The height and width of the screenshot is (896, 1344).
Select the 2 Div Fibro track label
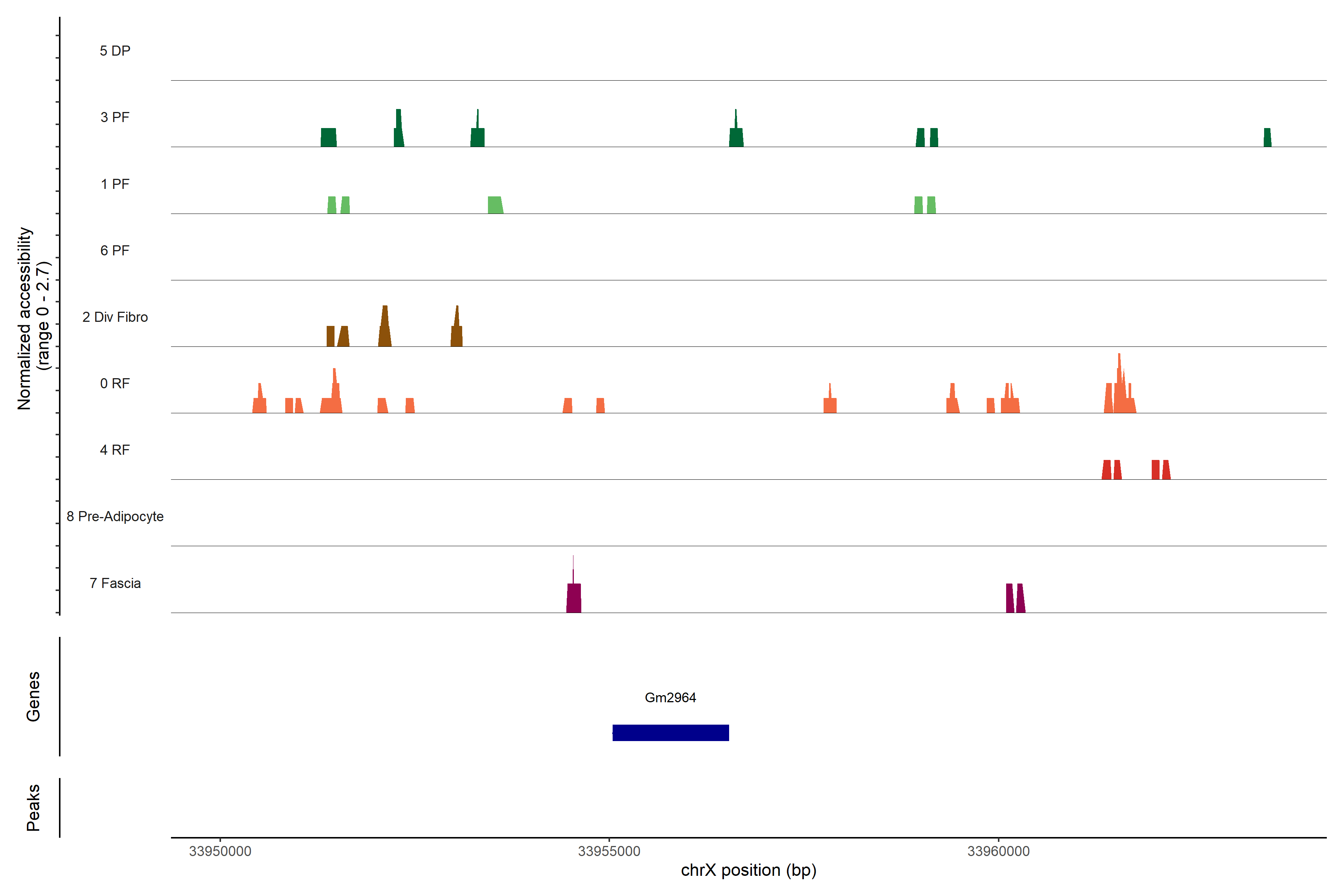(x=115, y=317)
